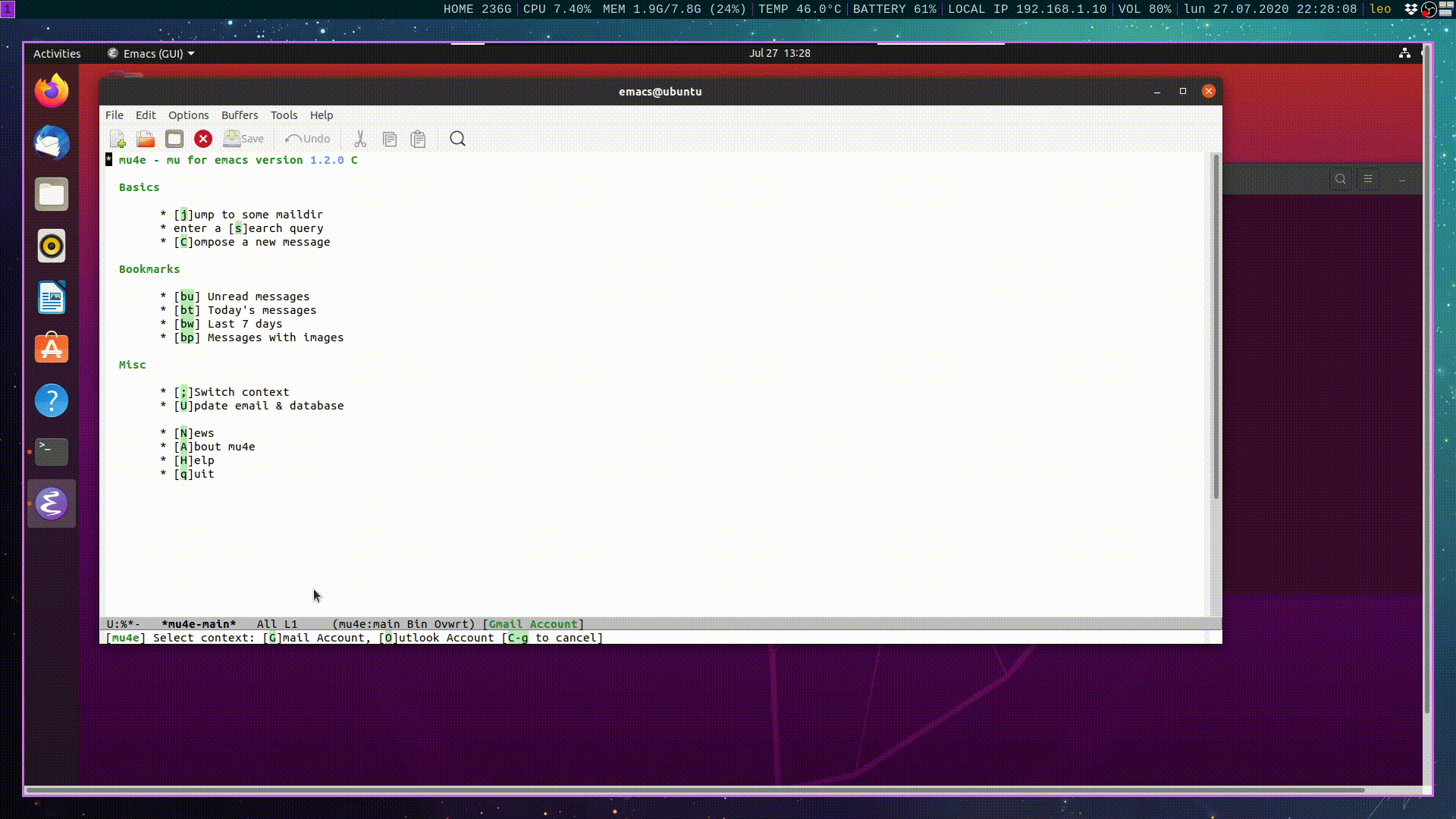The height and width of the screenshot is (819, 1456).
Task: Click Activities in the GNOME top bar
Action: click(x=57, y=53)
